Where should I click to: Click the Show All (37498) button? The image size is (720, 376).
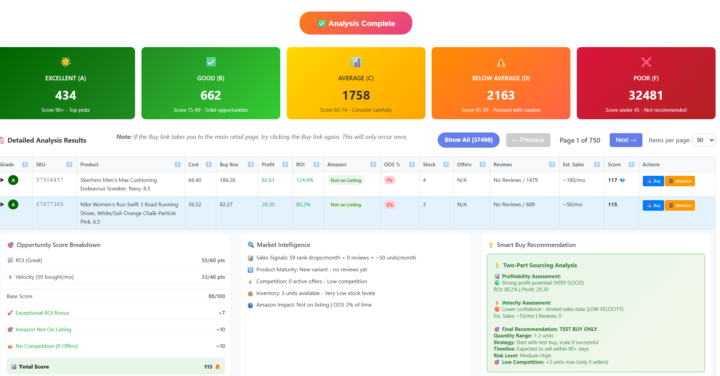point(468,140)
